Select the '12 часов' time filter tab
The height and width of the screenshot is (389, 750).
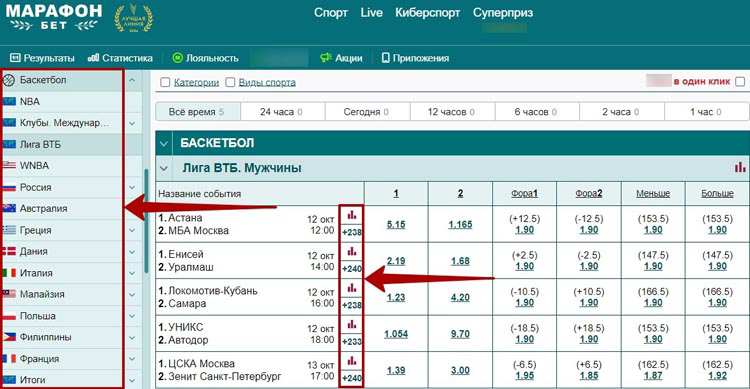[x=452, y=112]
